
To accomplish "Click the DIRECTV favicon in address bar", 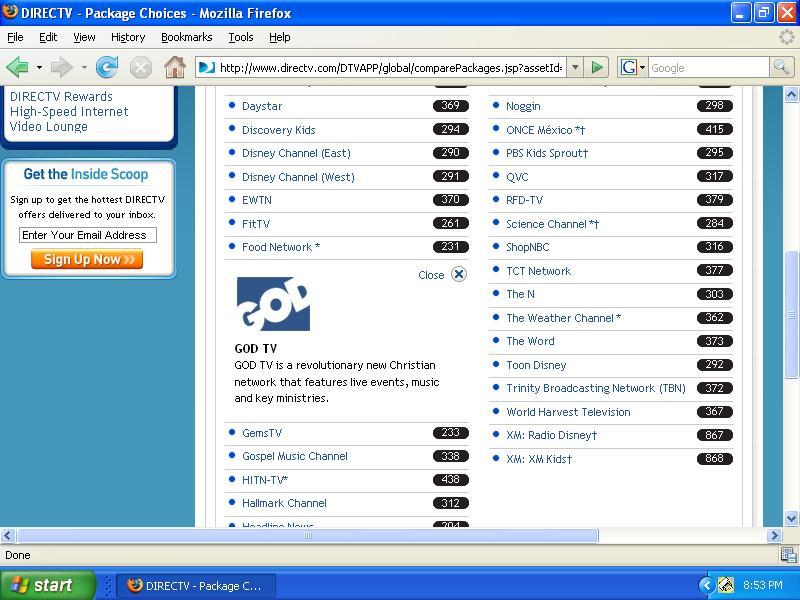I will [207, 67].
